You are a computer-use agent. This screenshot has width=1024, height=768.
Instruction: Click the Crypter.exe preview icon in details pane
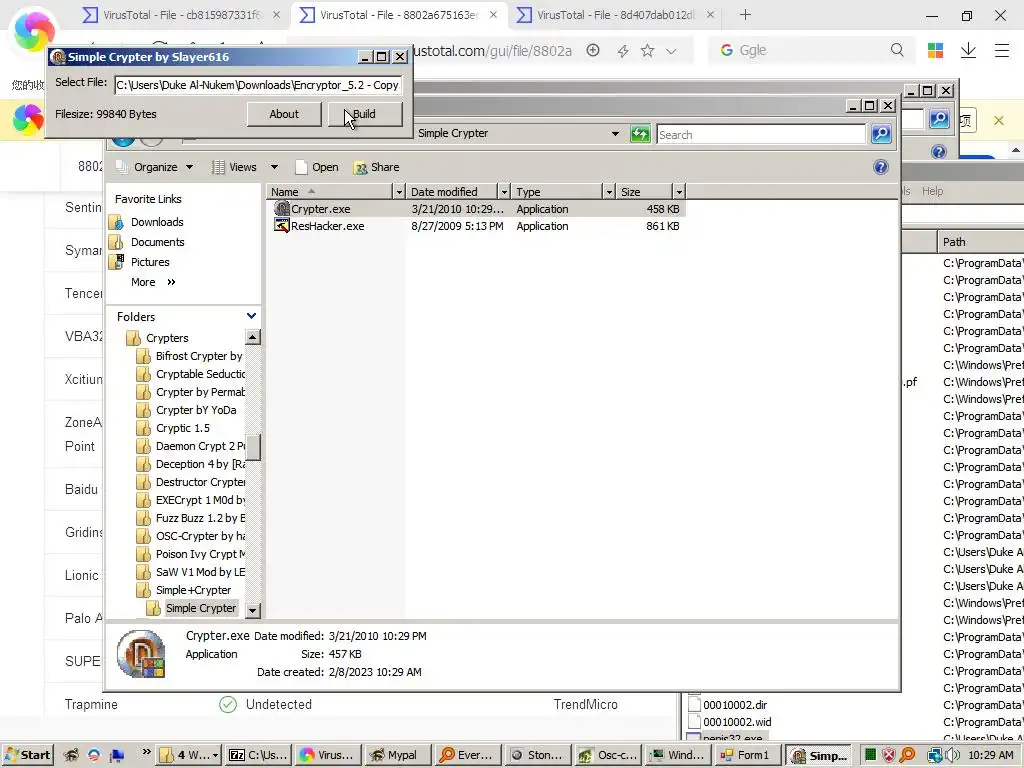(x=141, y=654)
